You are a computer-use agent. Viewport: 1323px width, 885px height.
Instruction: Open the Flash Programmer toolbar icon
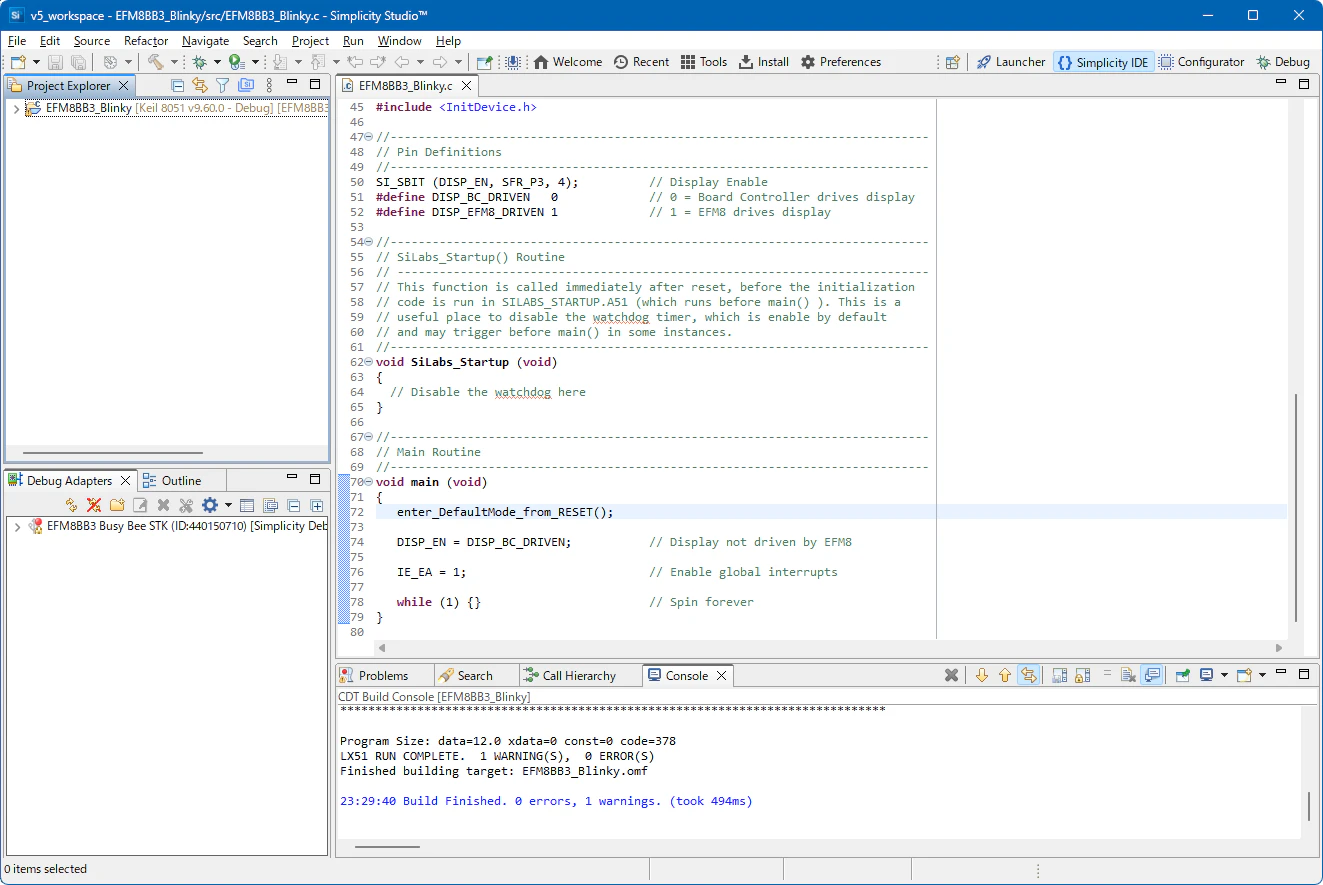[x=513, y=62]
